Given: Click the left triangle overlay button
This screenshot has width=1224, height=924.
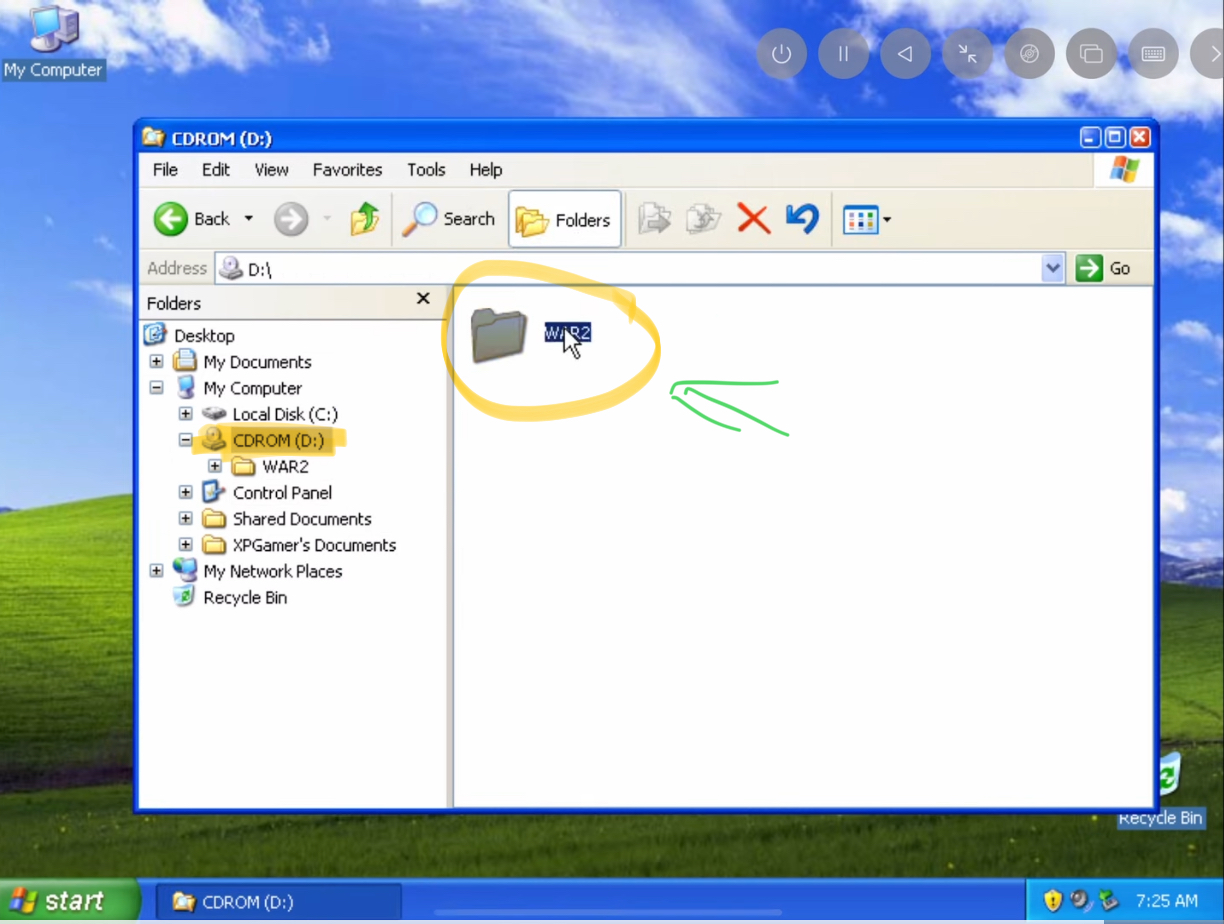Looking at the screenshot, I should (x=905, y=54).
